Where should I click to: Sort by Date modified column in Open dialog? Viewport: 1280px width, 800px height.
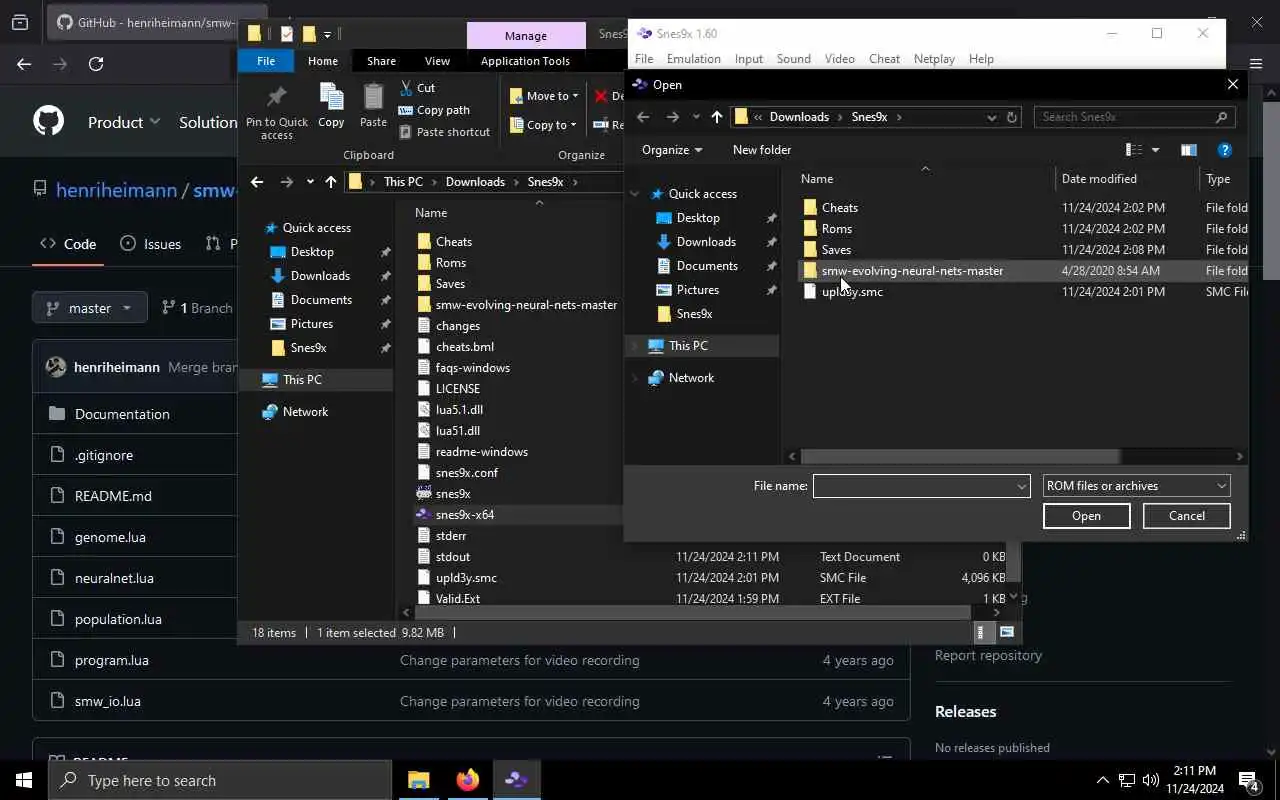pos(1099,179)
